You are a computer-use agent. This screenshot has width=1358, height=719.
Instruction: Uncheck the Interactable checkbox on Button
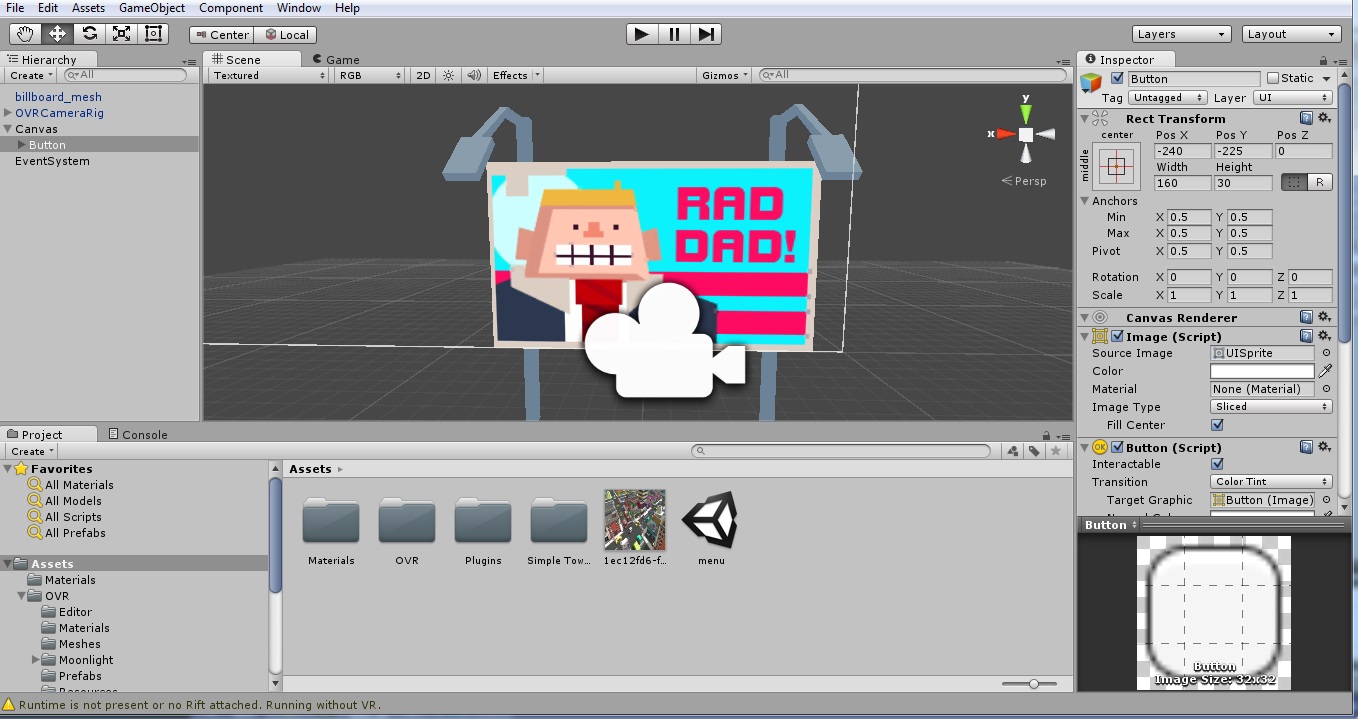click(1217, 464)
